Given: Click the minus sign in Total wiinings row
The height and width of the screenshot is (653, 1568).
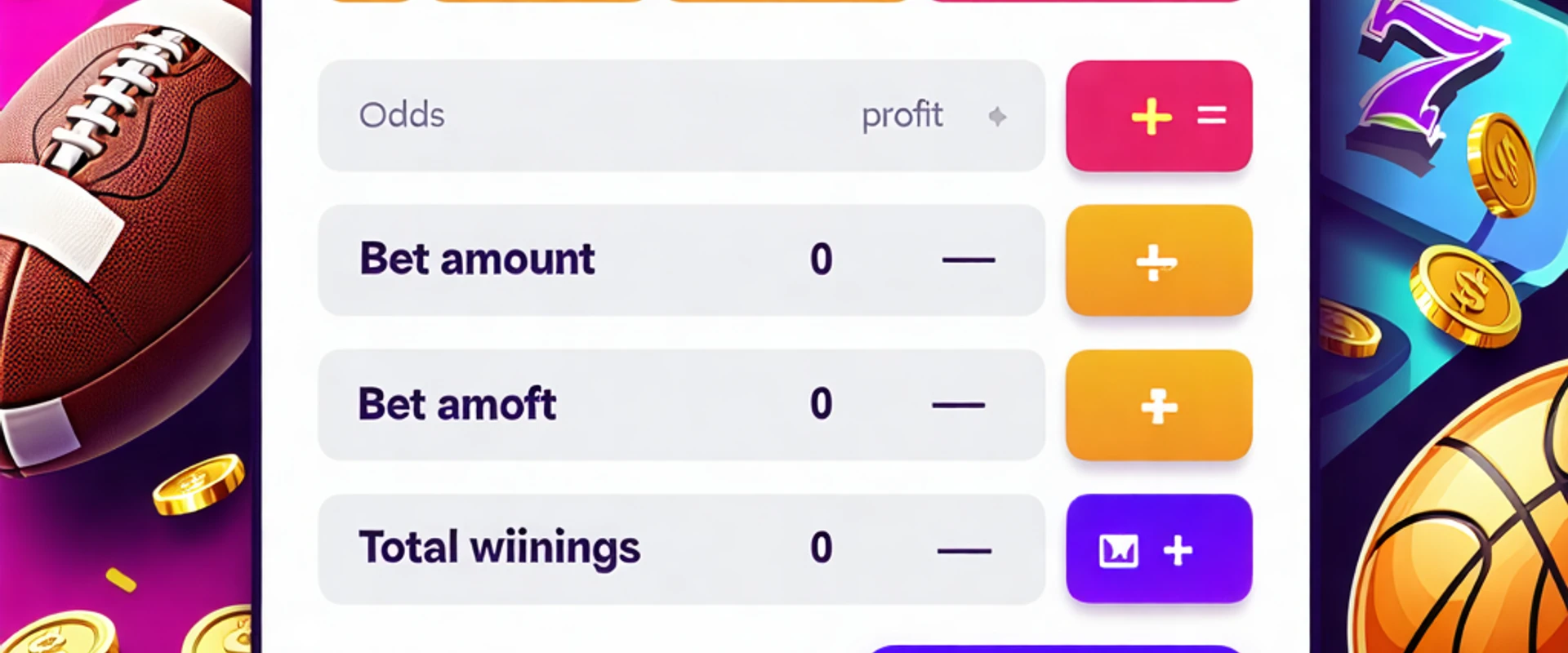Looking at the screenshot, I should click(x=964, y=550).
